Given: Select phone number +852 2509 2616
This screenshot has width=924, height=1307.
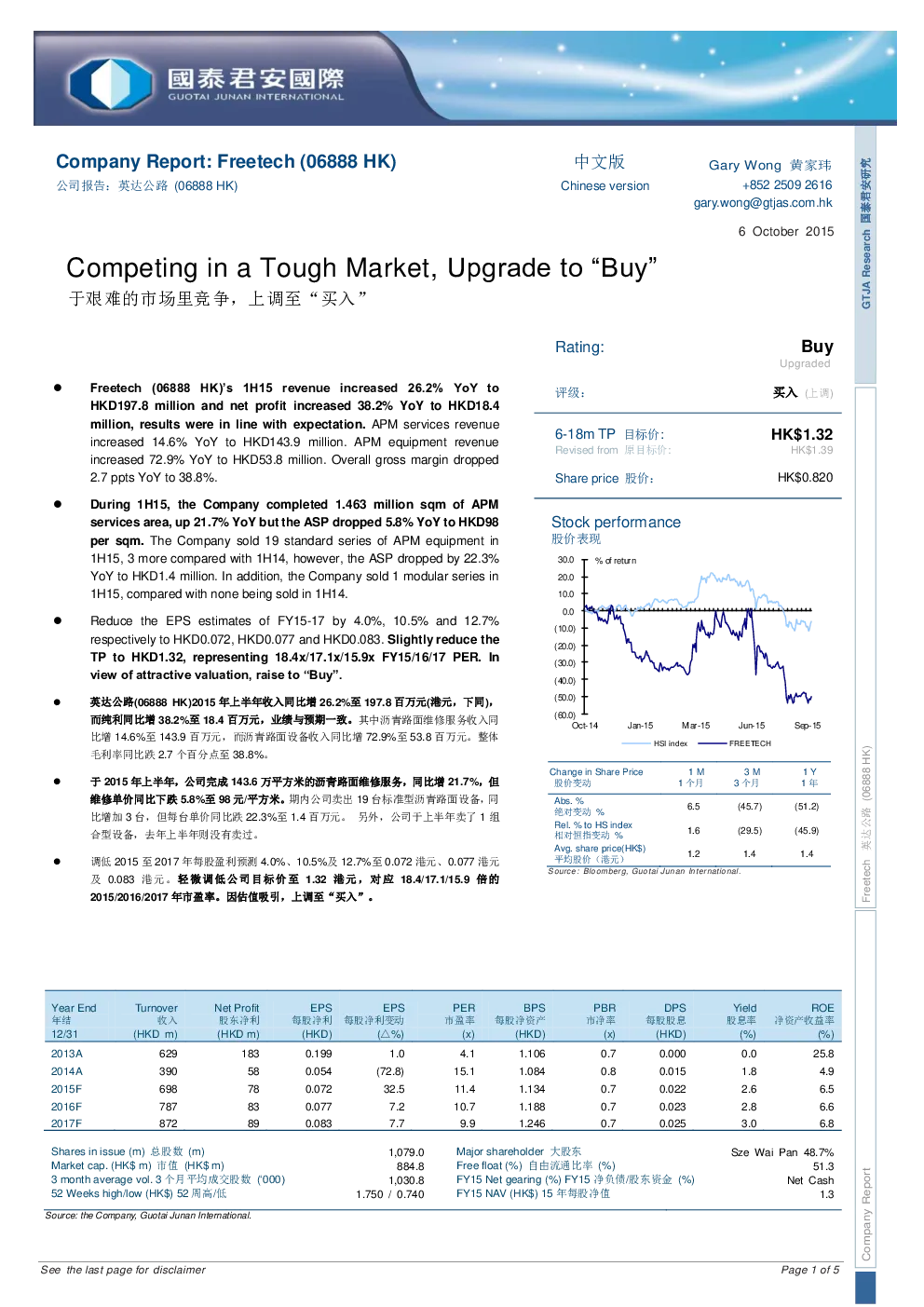Looking at the screenshot, I should [x=787, y=185].
